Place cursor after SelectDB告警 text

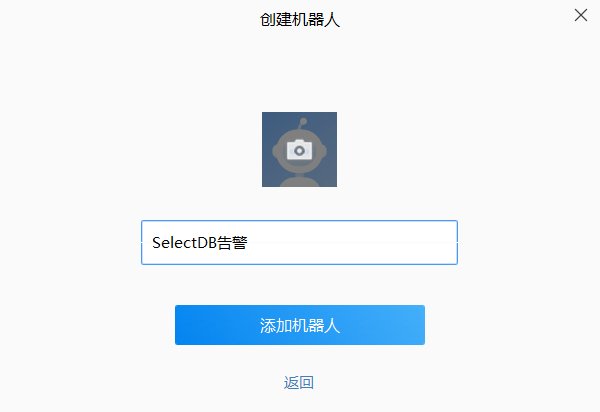coord(248,243)
